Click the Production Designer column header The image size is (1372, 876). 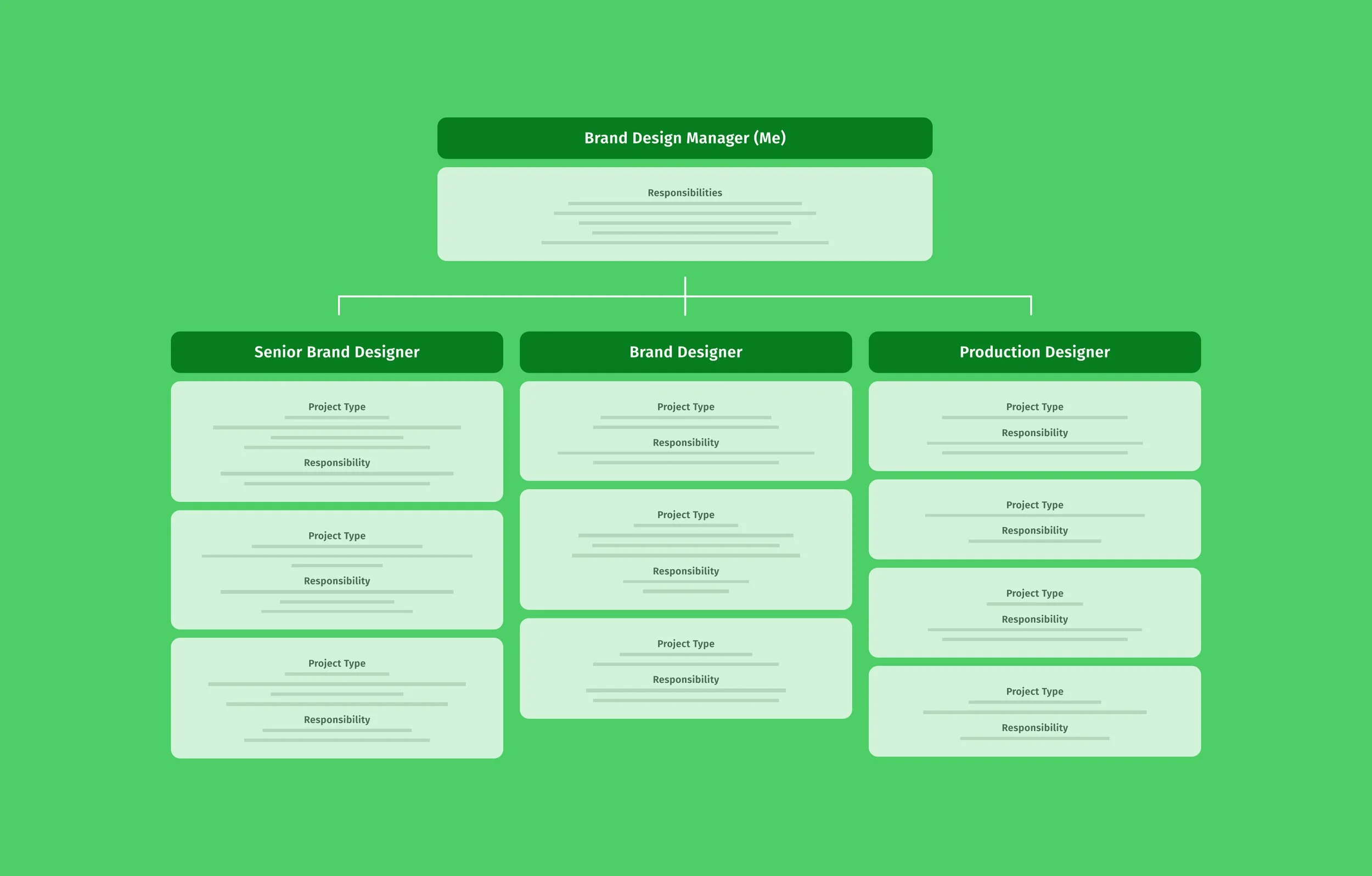(1034, 352)
